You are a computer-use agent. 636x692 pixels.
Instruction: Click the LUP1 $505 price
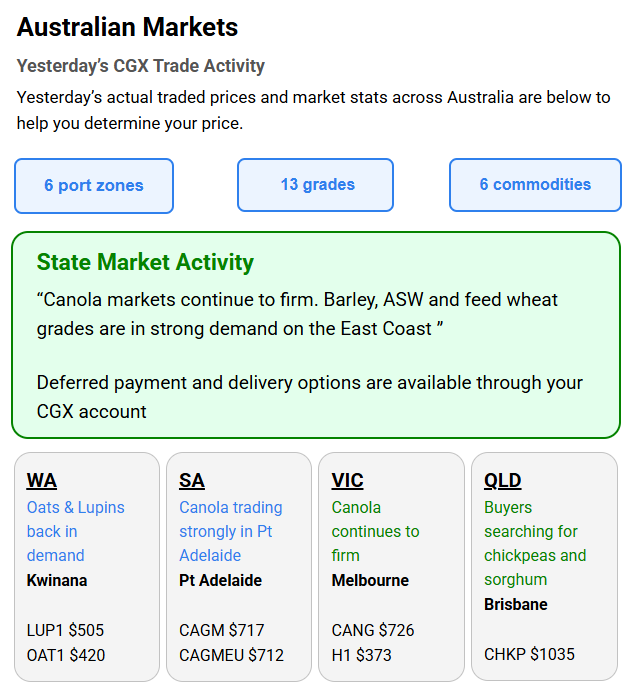click(x=65, y=630)
